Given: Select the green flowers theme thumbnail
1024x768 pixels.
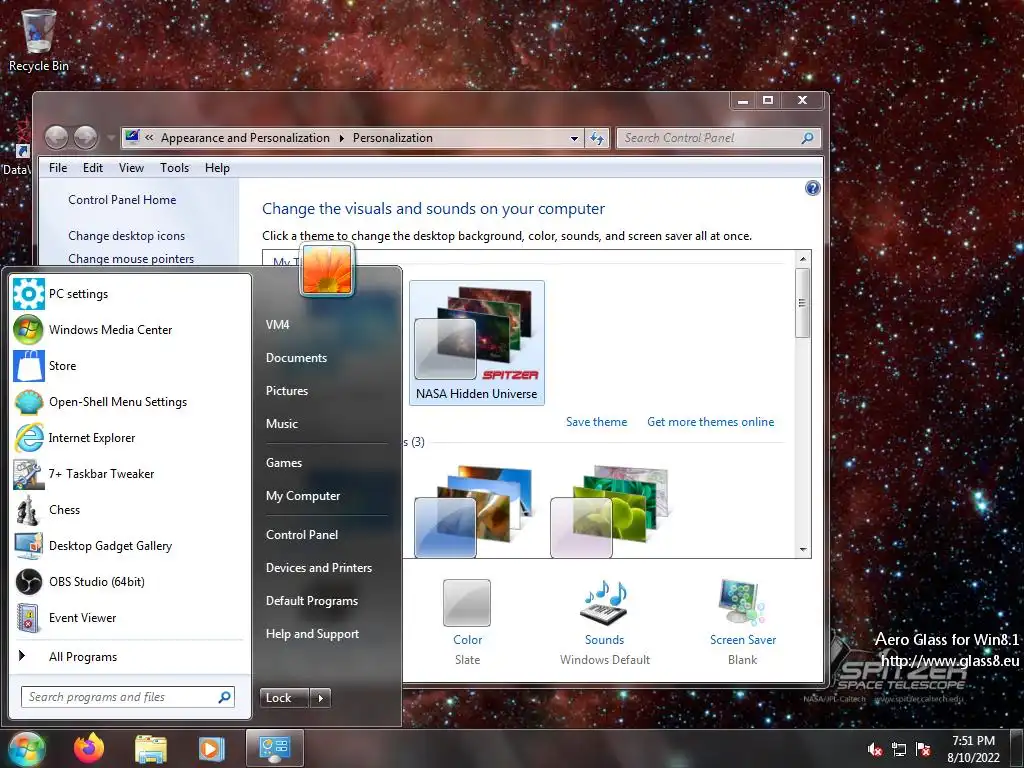Looking at the screenshot, I should 609,511.
